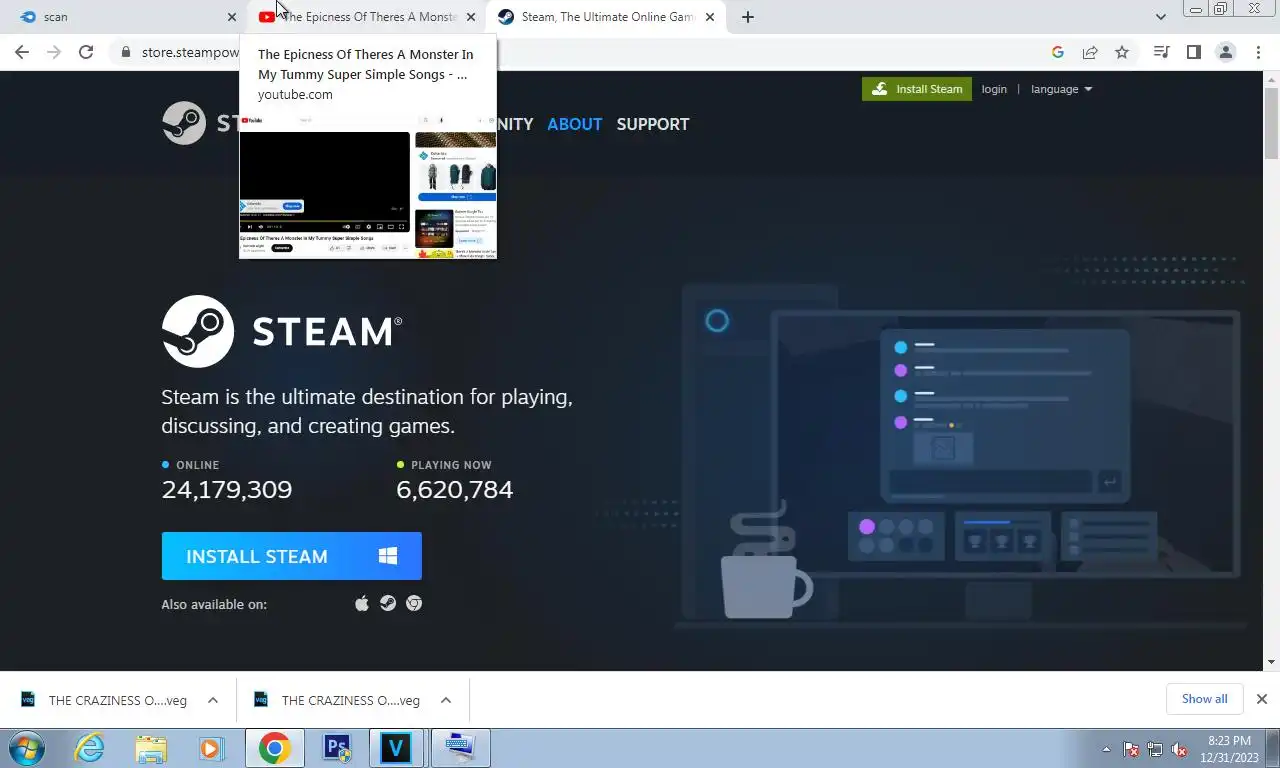Open the Chrome three-dot menu
Image resolution: width=1280 pixels, height=768 pixels.
(1258, 52)
